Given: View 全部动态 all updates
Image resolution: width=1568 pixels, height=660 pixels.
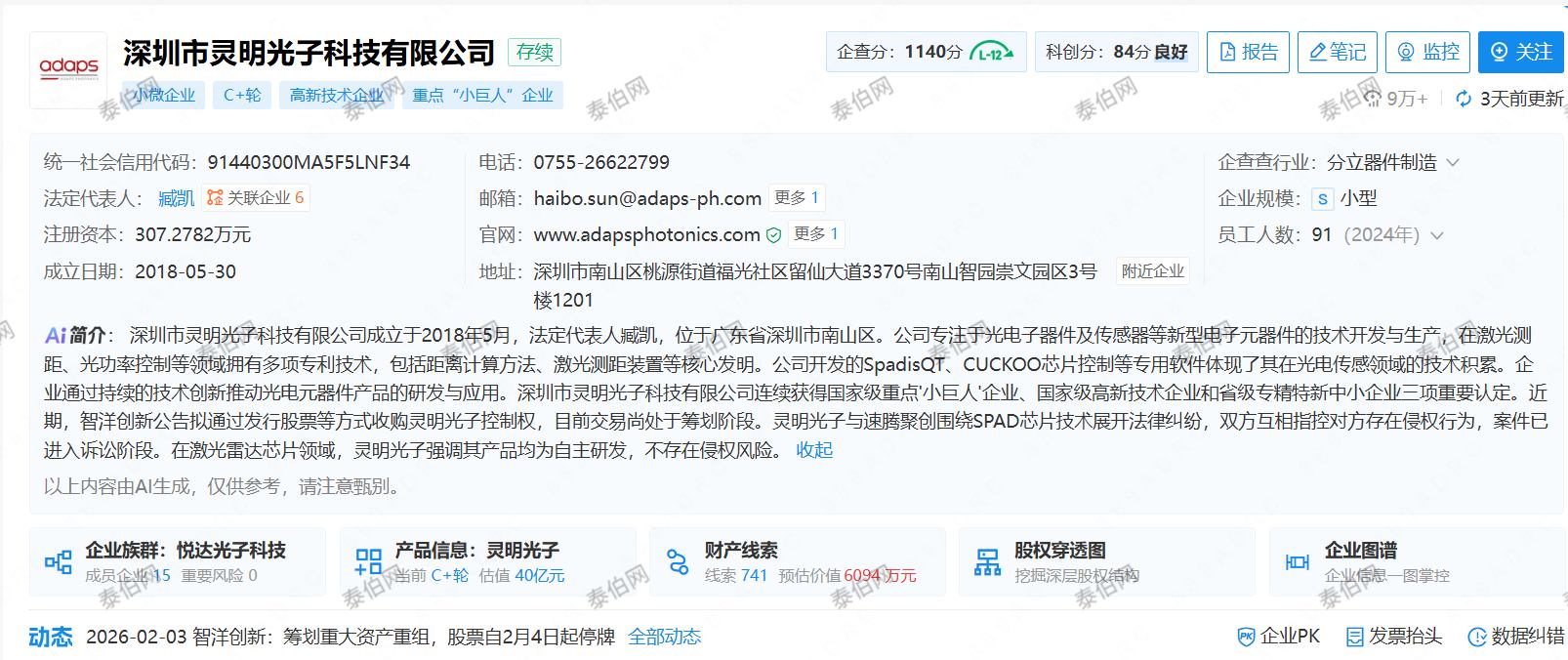Looking at the screenshot, I should click(664, 637).
